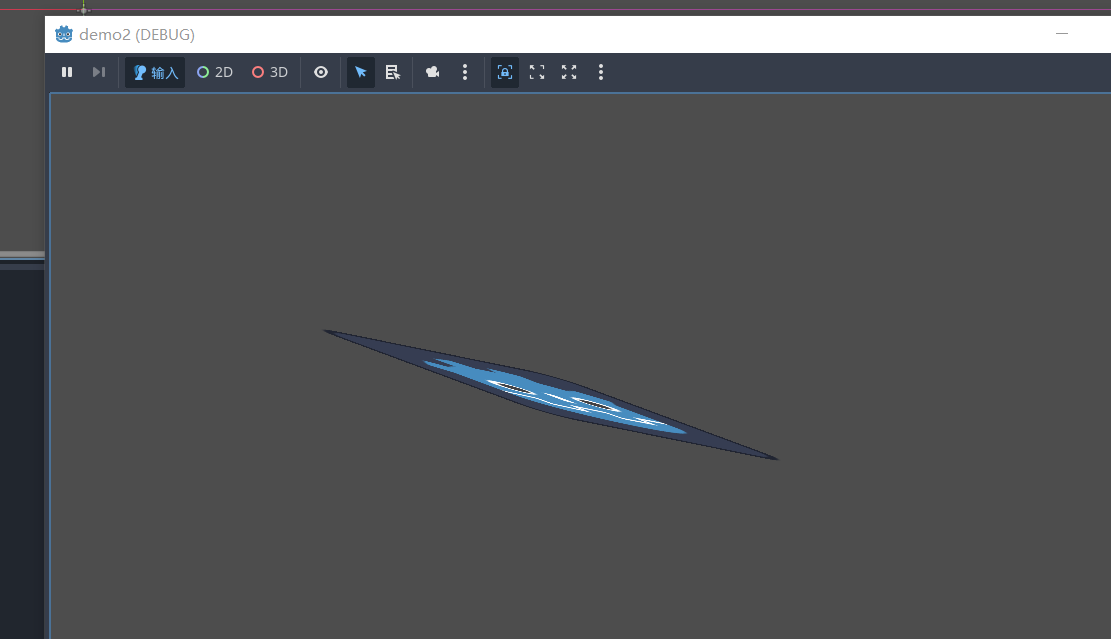The width and height of the screenshot is (1111, 639).
Task: Select the arrow select tool
Action: coord(361,72)
